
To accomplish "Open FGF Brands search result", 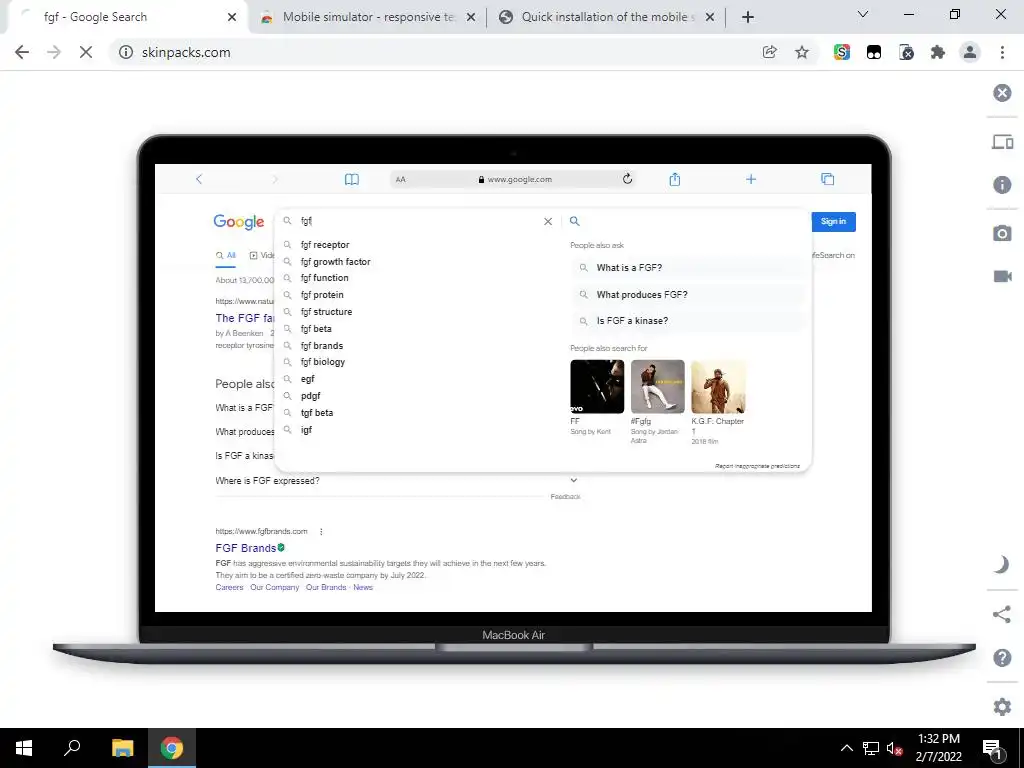I will 246,548.
